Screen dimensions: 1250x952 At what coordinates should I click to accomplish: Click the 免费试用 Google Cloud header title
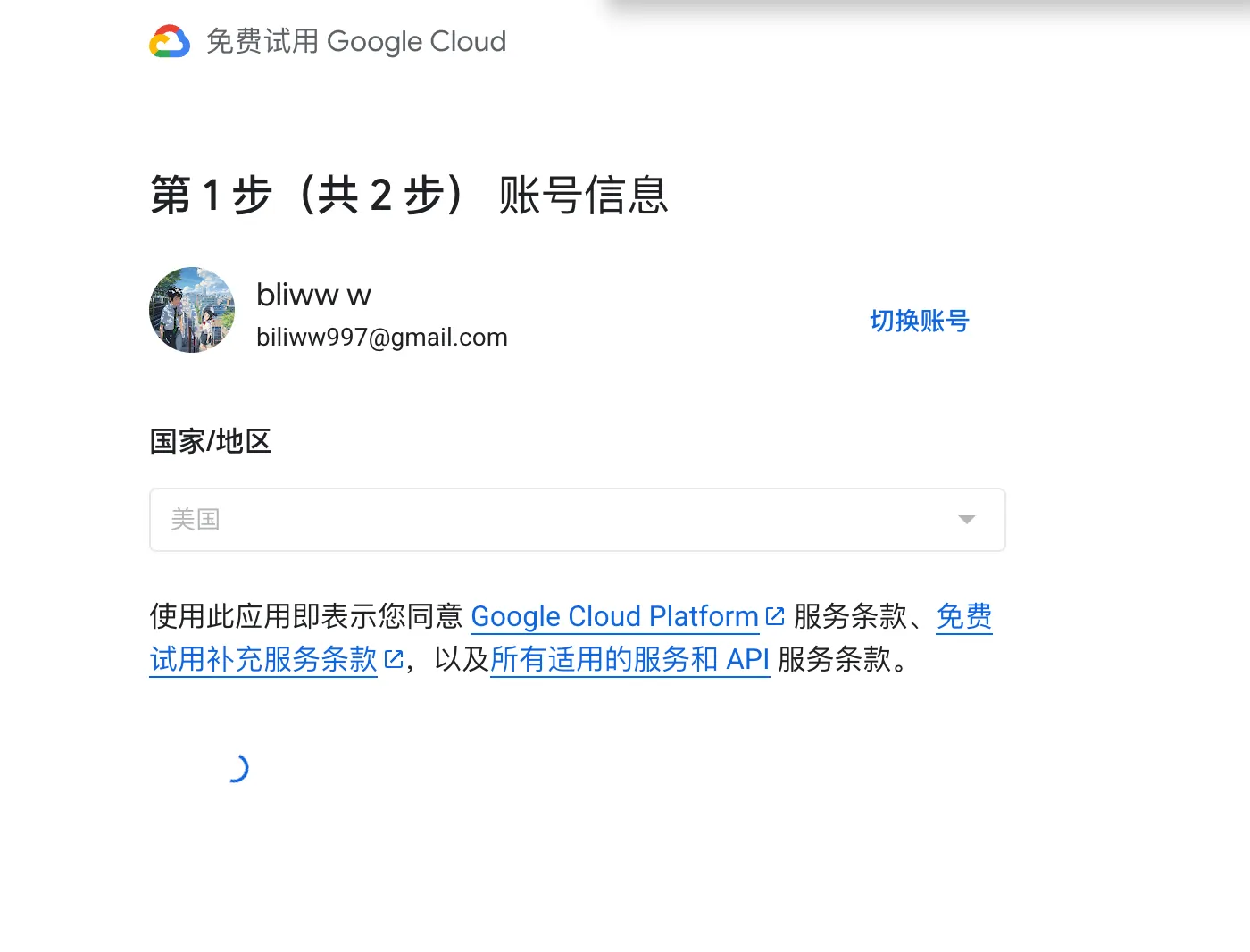tap(355, 42)
